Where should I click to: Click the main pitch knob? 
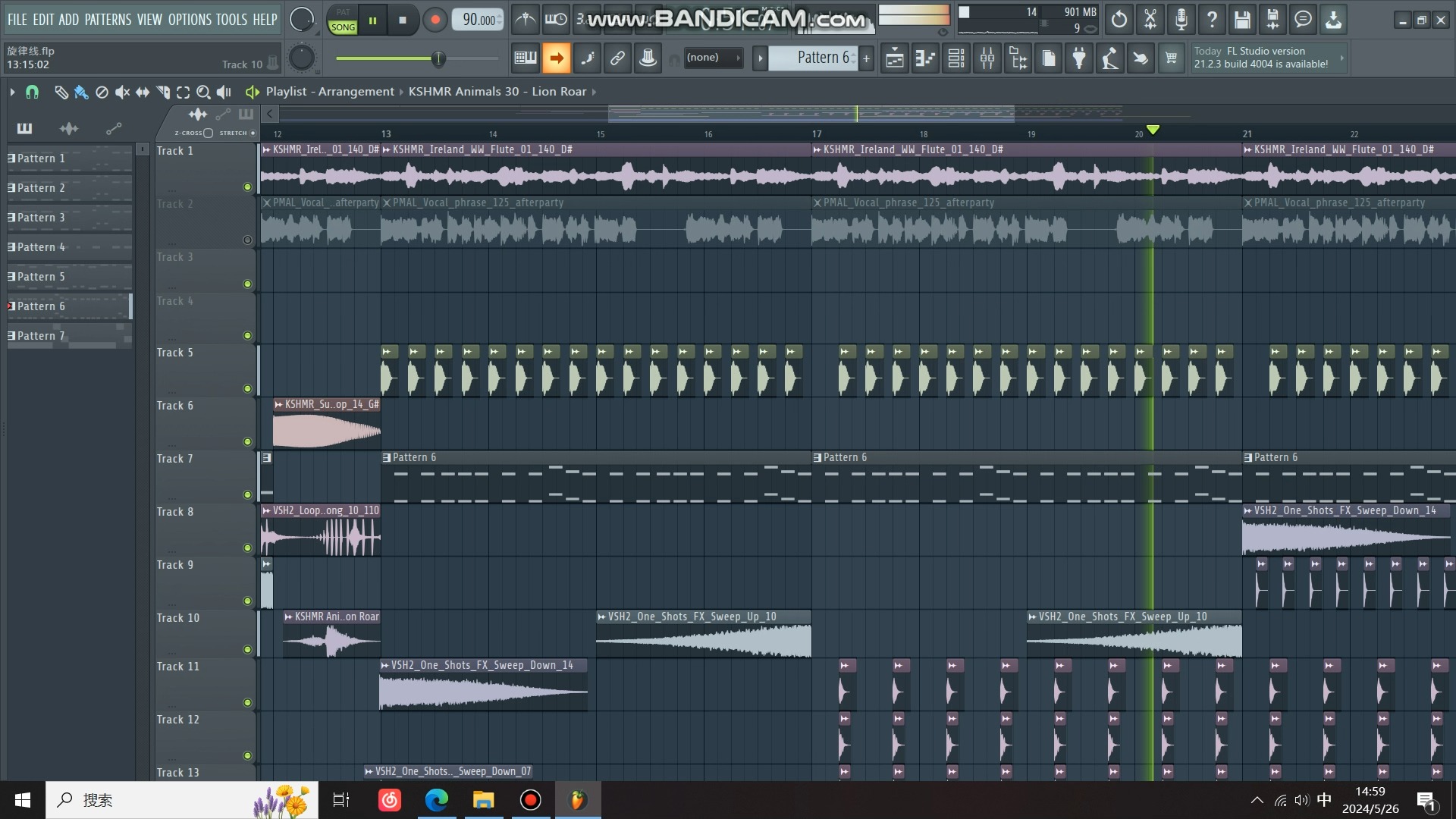pos(302,58)
